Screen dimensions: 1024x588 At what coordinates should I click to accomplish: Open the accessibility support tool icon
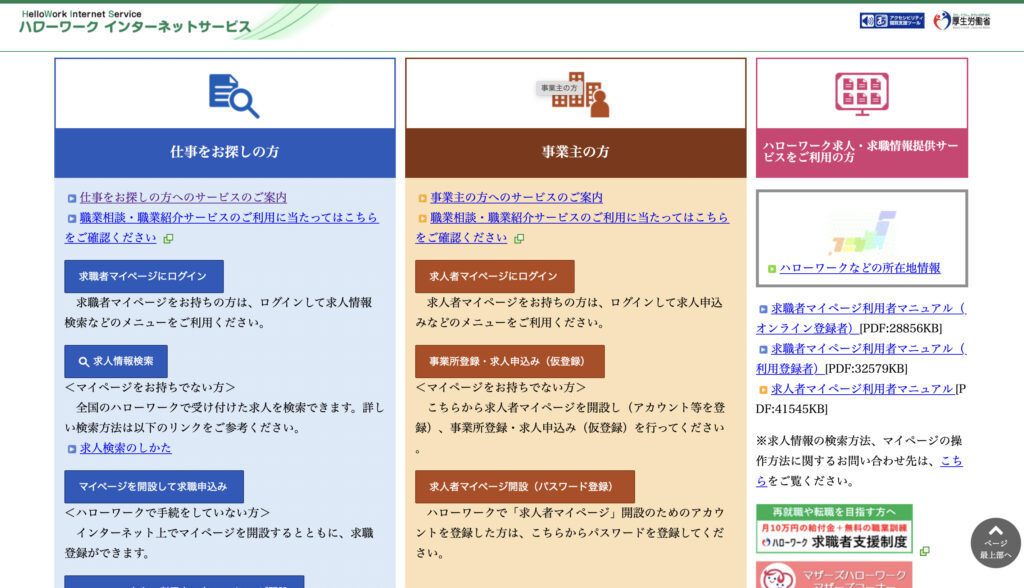[x=891, y=21]
